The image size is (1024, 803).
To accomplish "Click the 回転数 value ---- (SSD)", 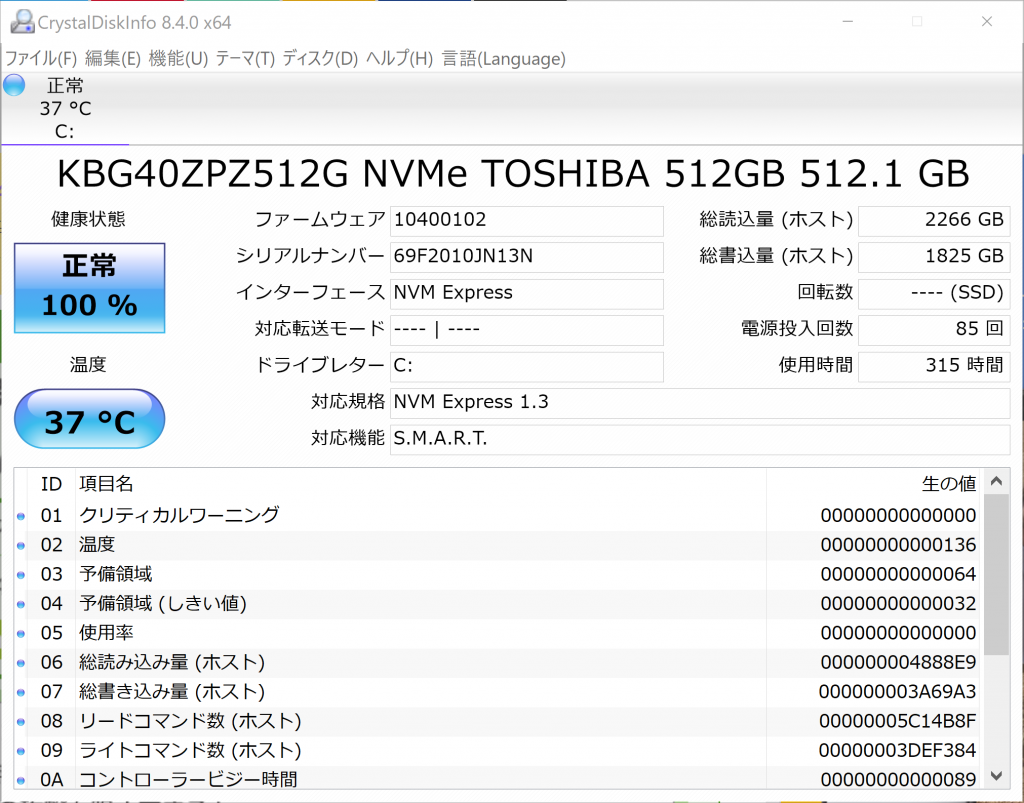I will coord(934,294).
